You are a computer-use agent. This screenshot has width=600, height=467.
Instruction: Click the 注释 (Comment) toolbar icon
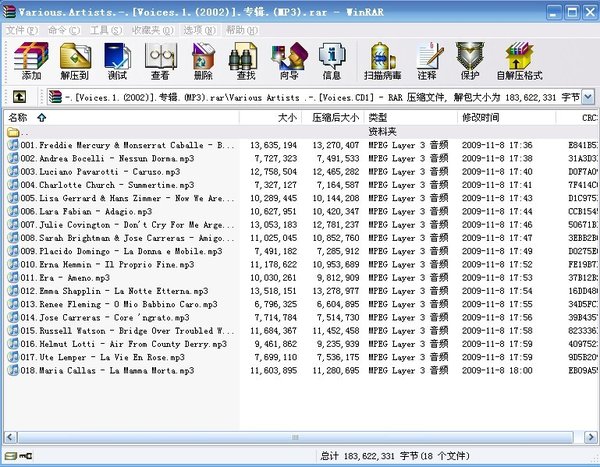[x=428, y=61]
